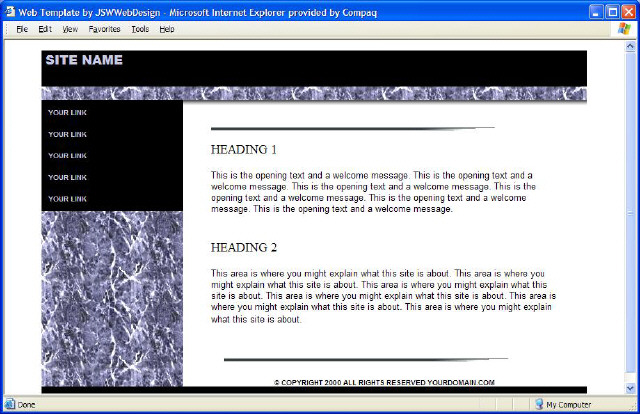Click the Windows flag logo in menu bar
This screenshot has height=414, width=640.
point(625,29)
